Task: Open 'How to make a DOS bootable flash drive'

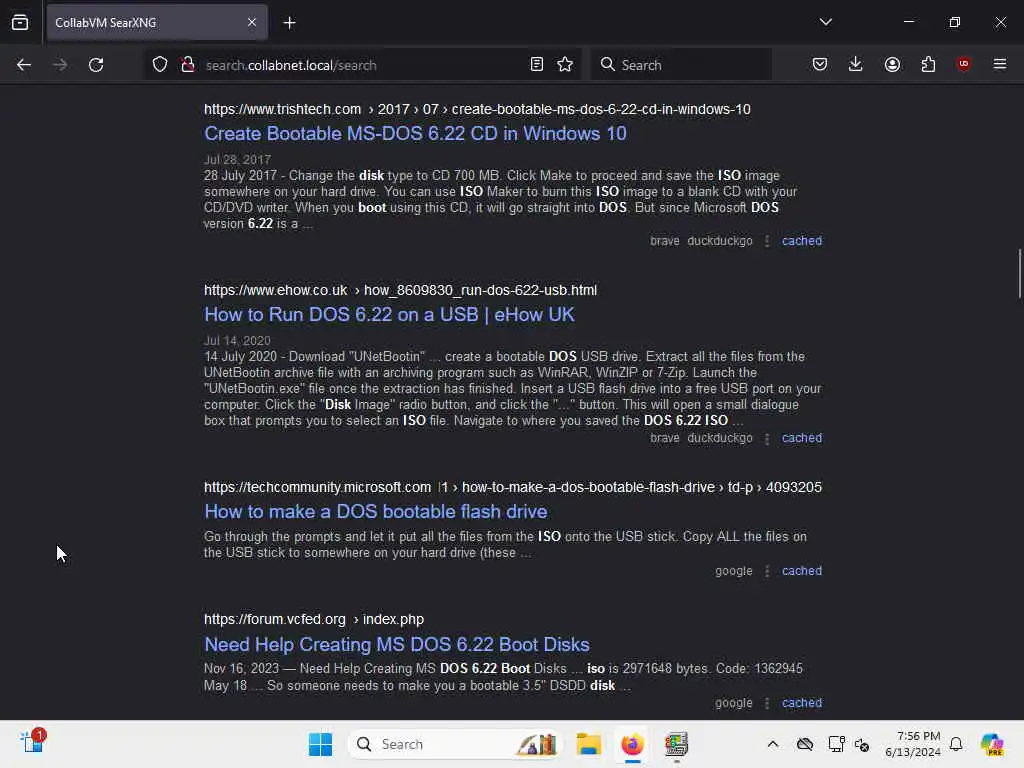Action: click(x=376, y=511)
